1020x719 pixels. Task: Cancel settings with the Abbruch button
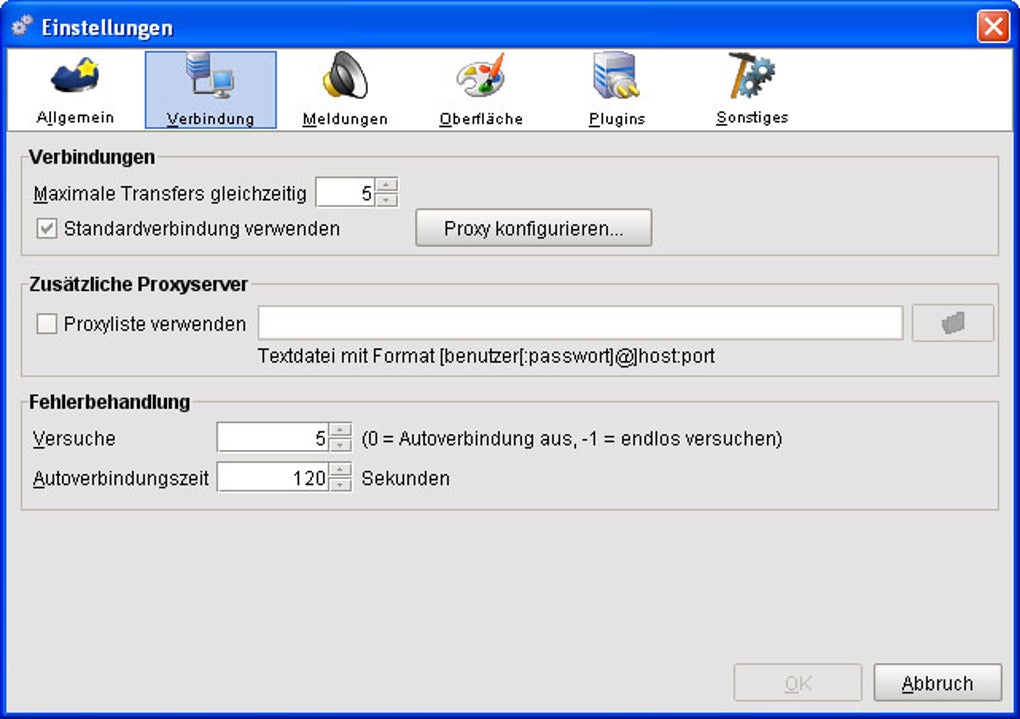click(937, 682)
